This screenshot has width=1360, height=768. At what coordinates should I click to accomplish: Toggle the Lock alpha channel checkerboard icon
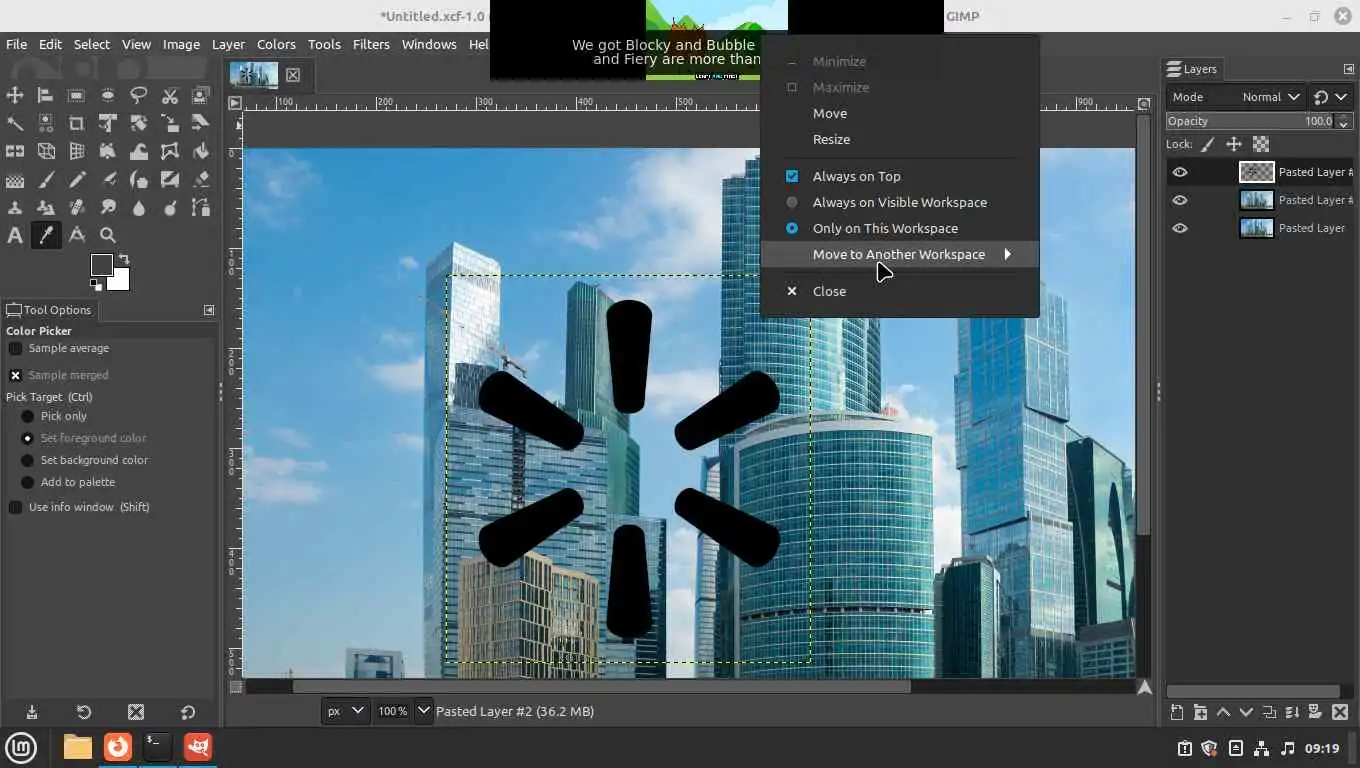coord(1261,144)
